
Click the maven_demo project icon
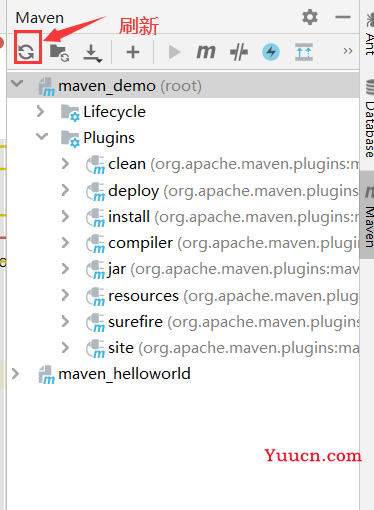[x=47, y=86]
